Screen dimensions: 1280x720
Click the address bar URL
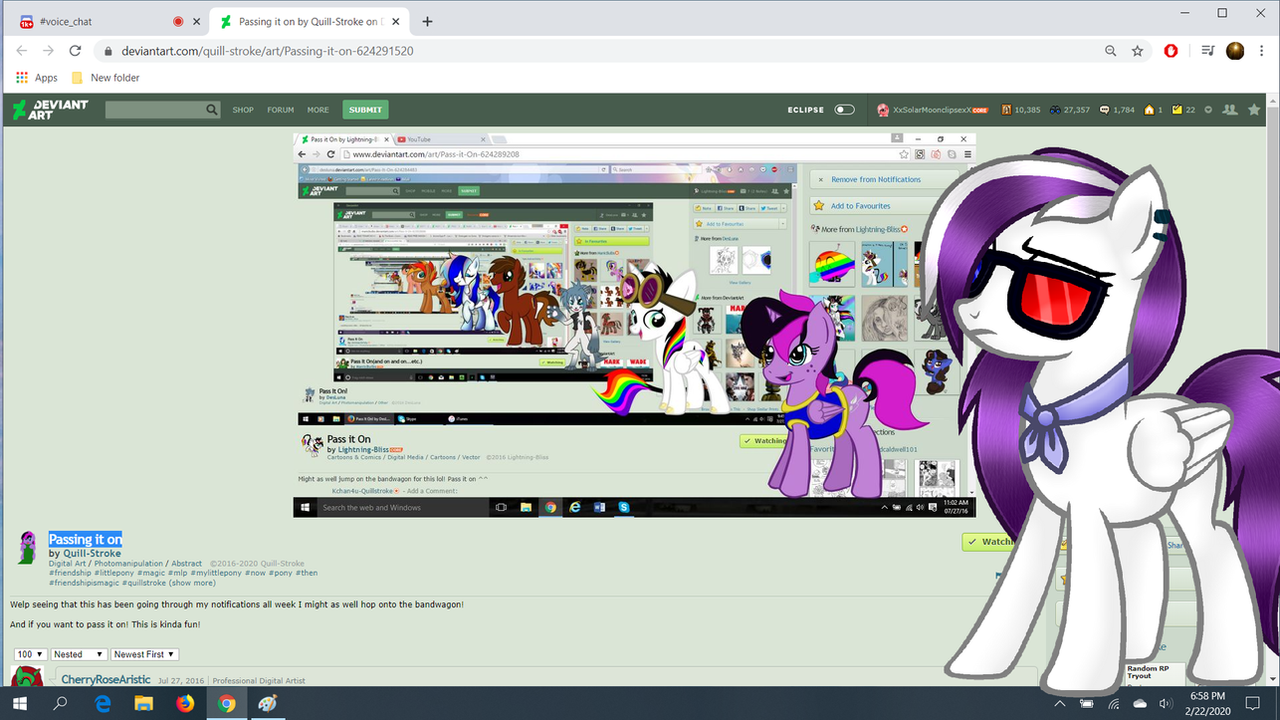[x=267, y=51]
